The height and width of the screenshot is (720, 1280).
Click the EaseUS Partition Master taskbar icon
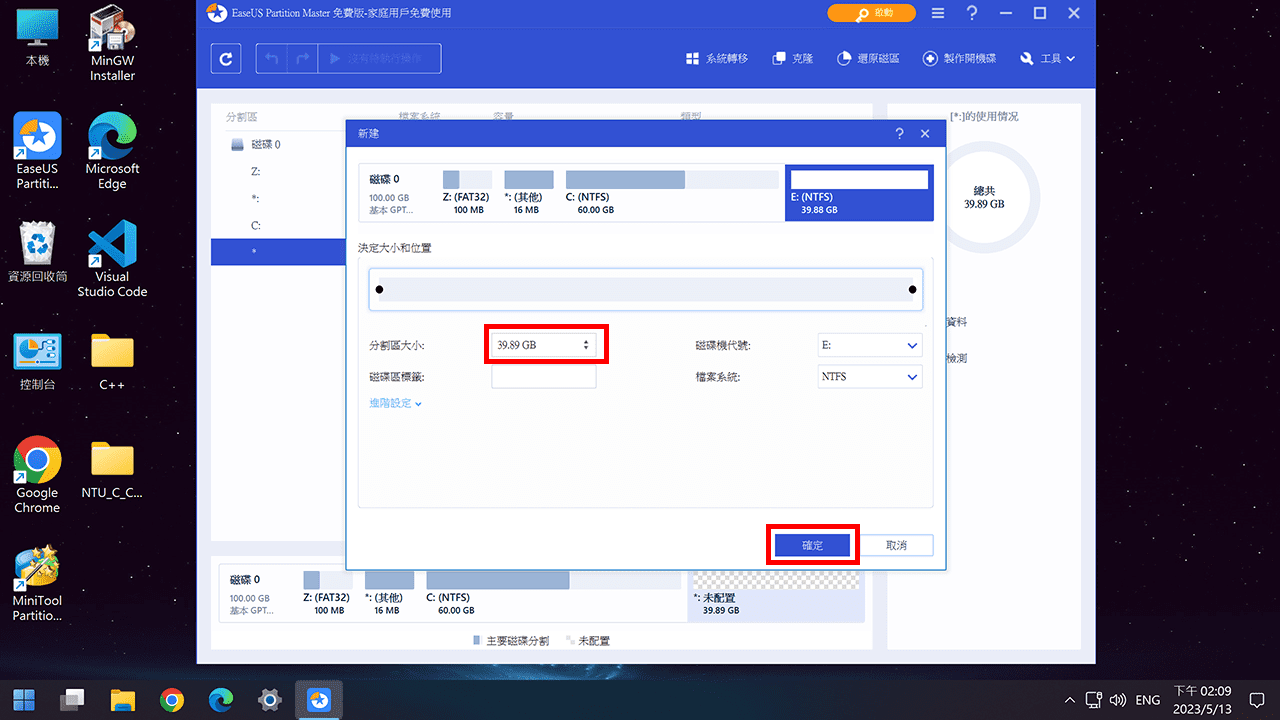(x=318, y=699)
